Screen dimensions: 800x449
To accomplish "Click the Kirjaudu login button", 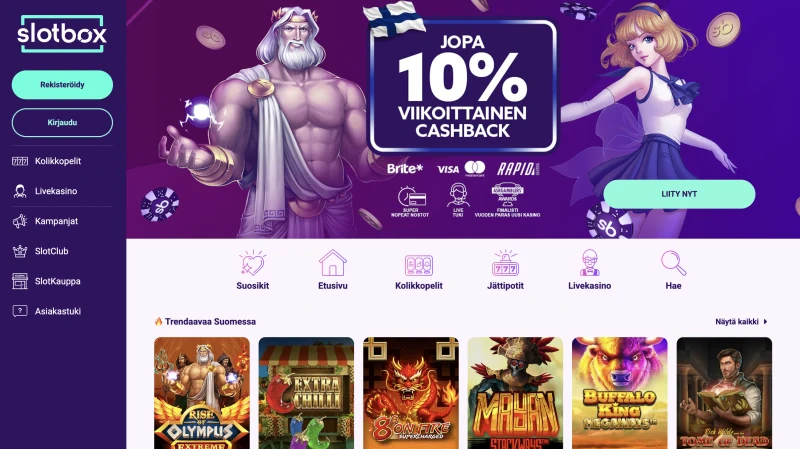I will pyautogui.click(x=62, y=122).
